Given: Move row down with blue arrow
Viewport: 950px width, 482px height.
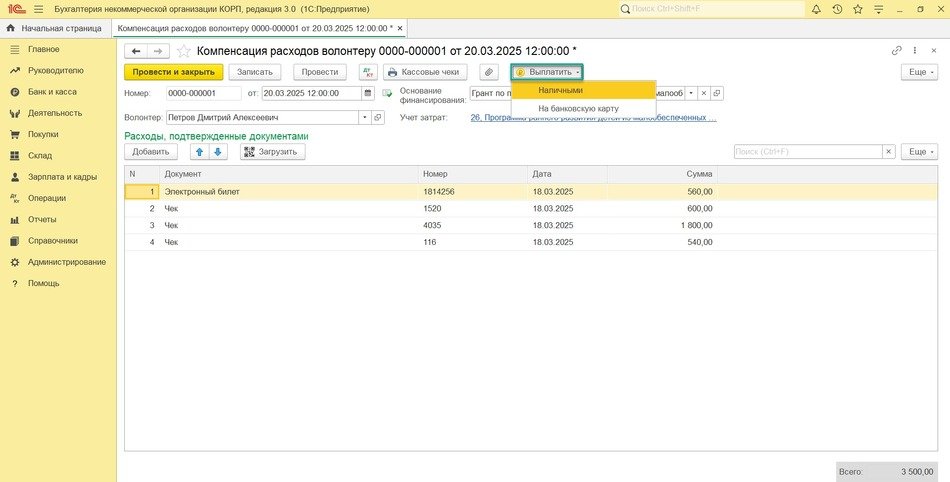Looking at the screenshot, I should pyautogui.click(x=218, y=152).
